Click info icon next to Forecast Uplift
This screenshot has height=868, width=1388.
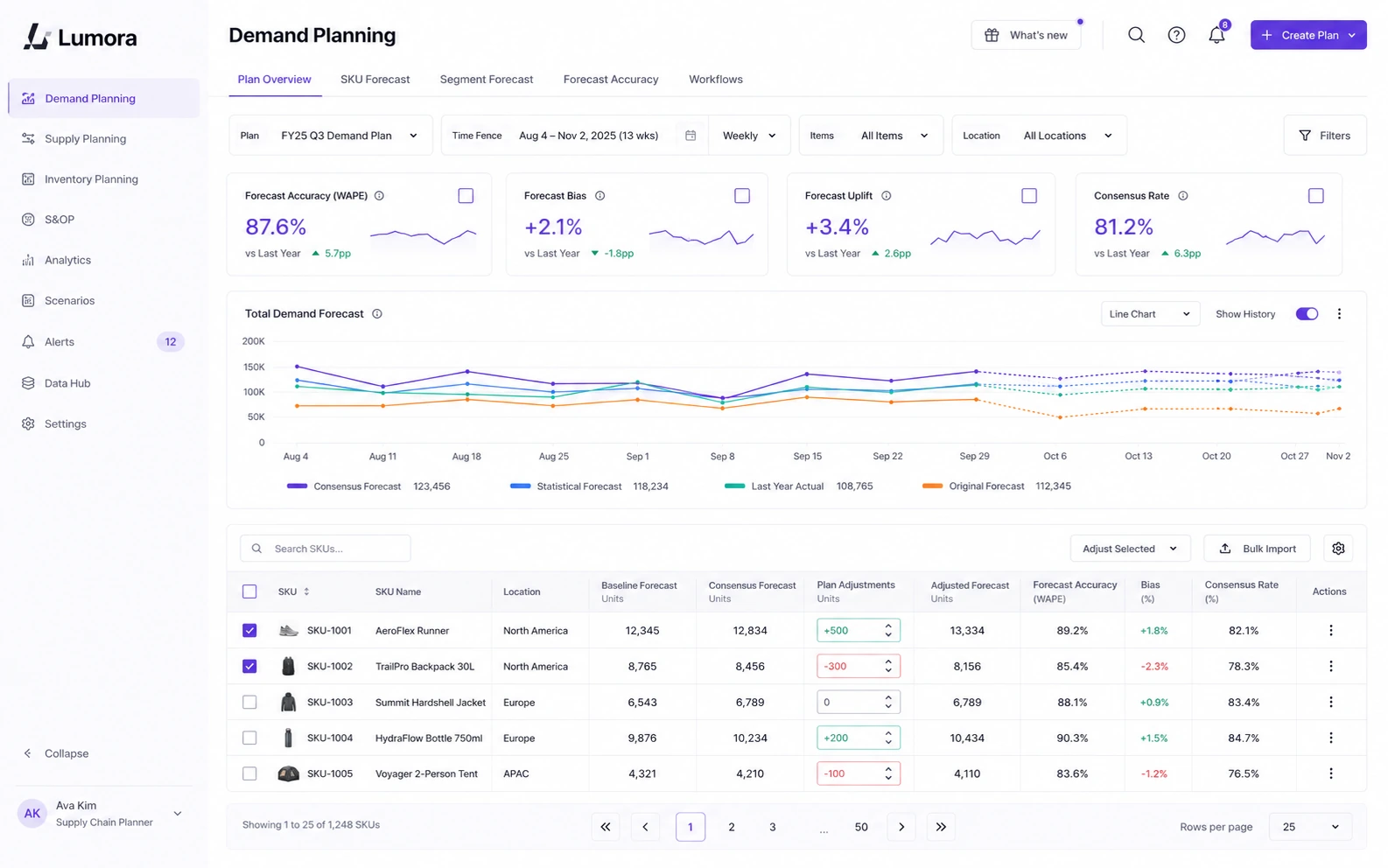(886, 196)
